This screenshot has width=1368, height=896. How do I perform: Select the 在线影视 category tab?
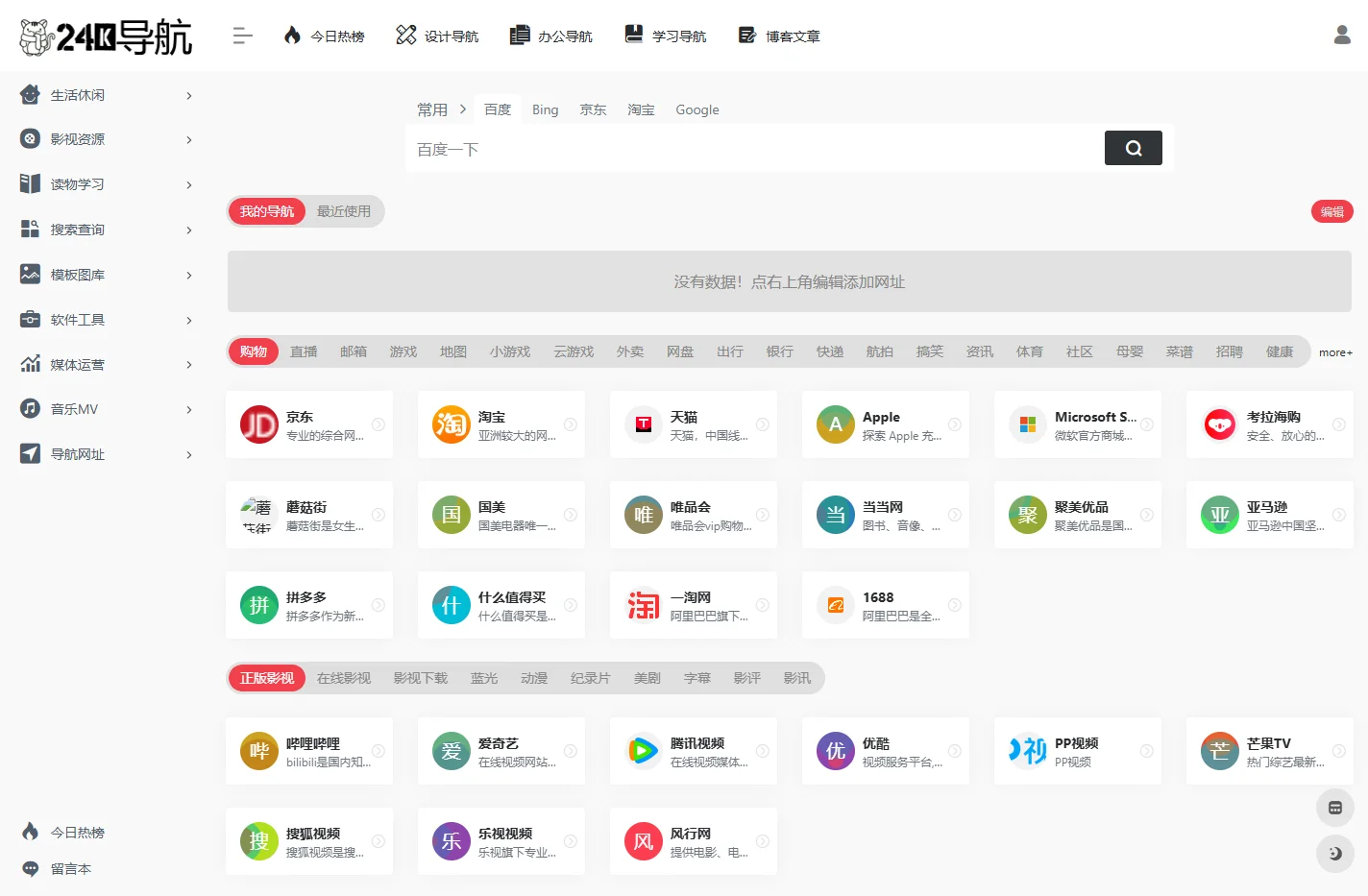click(344, 678)
